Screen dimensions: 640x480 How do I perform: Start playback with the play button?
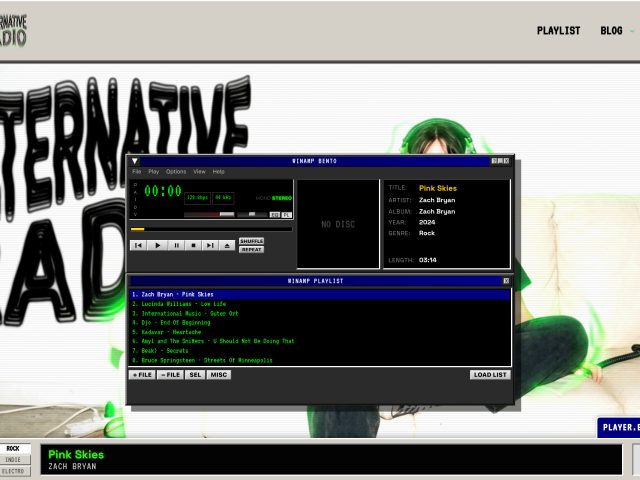(157, 245)
